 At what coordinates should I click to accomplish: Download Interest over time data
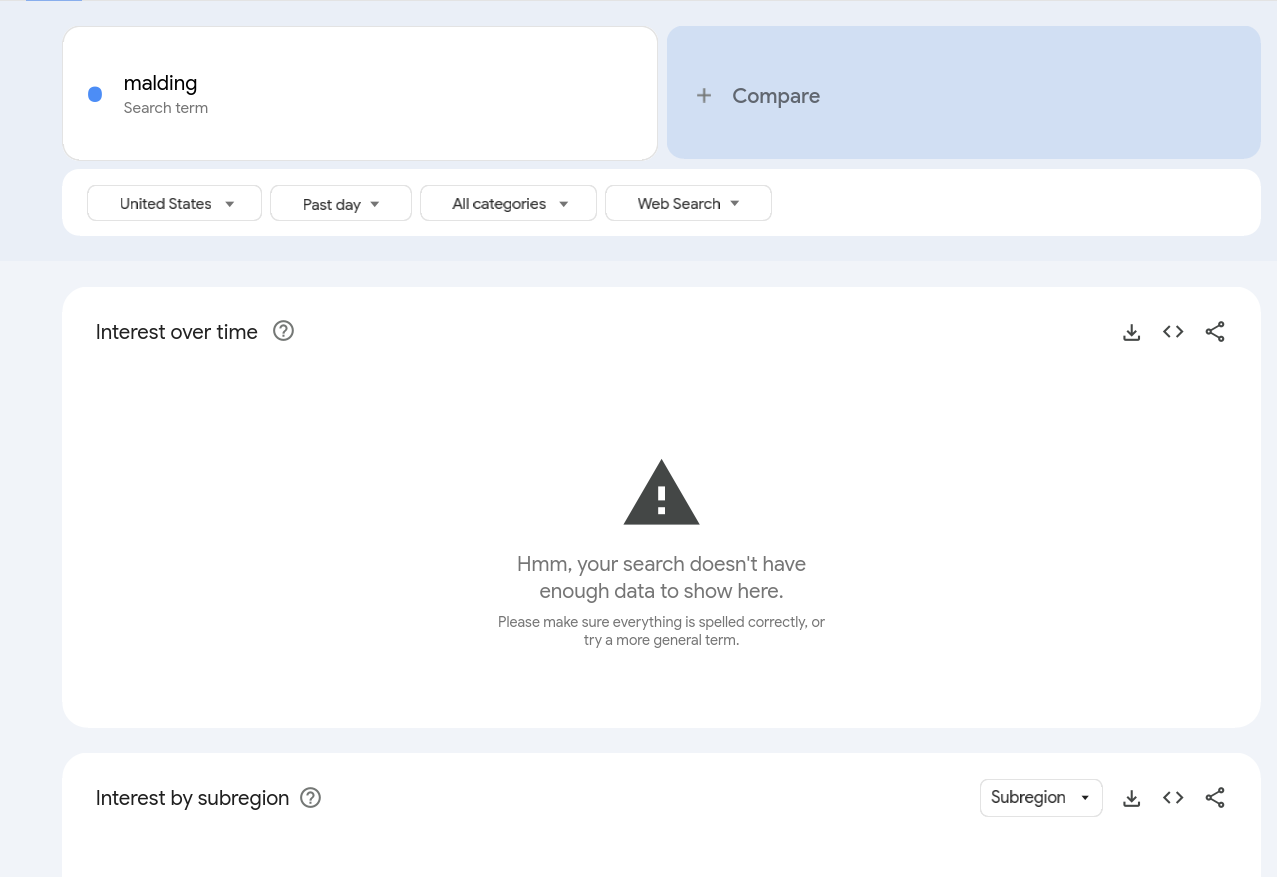coord(1131,332)
